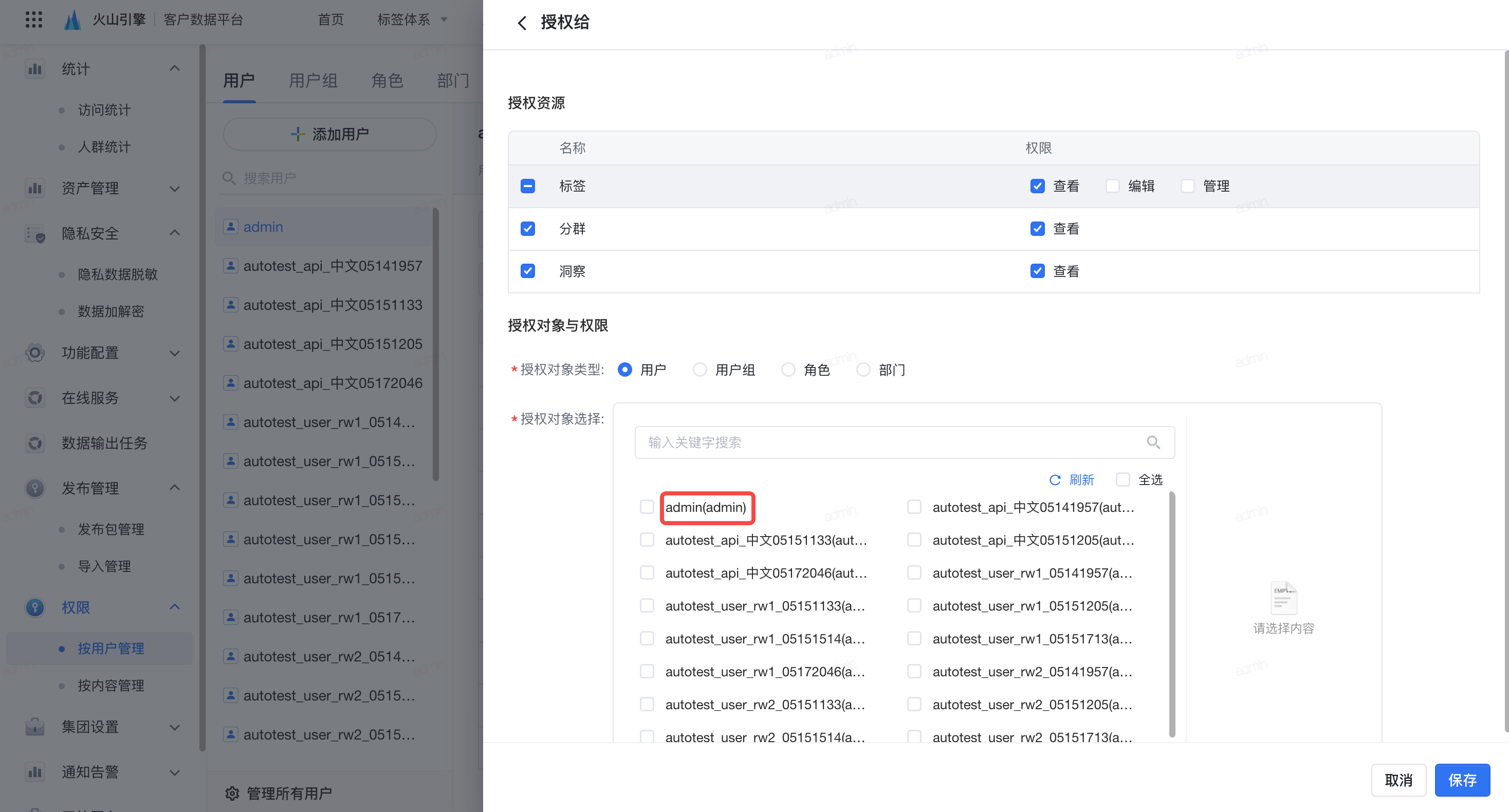Uncheck the 分群 resource checkbox
The width and height of the screenshot is (1509, 812).
tap(528, 229)
